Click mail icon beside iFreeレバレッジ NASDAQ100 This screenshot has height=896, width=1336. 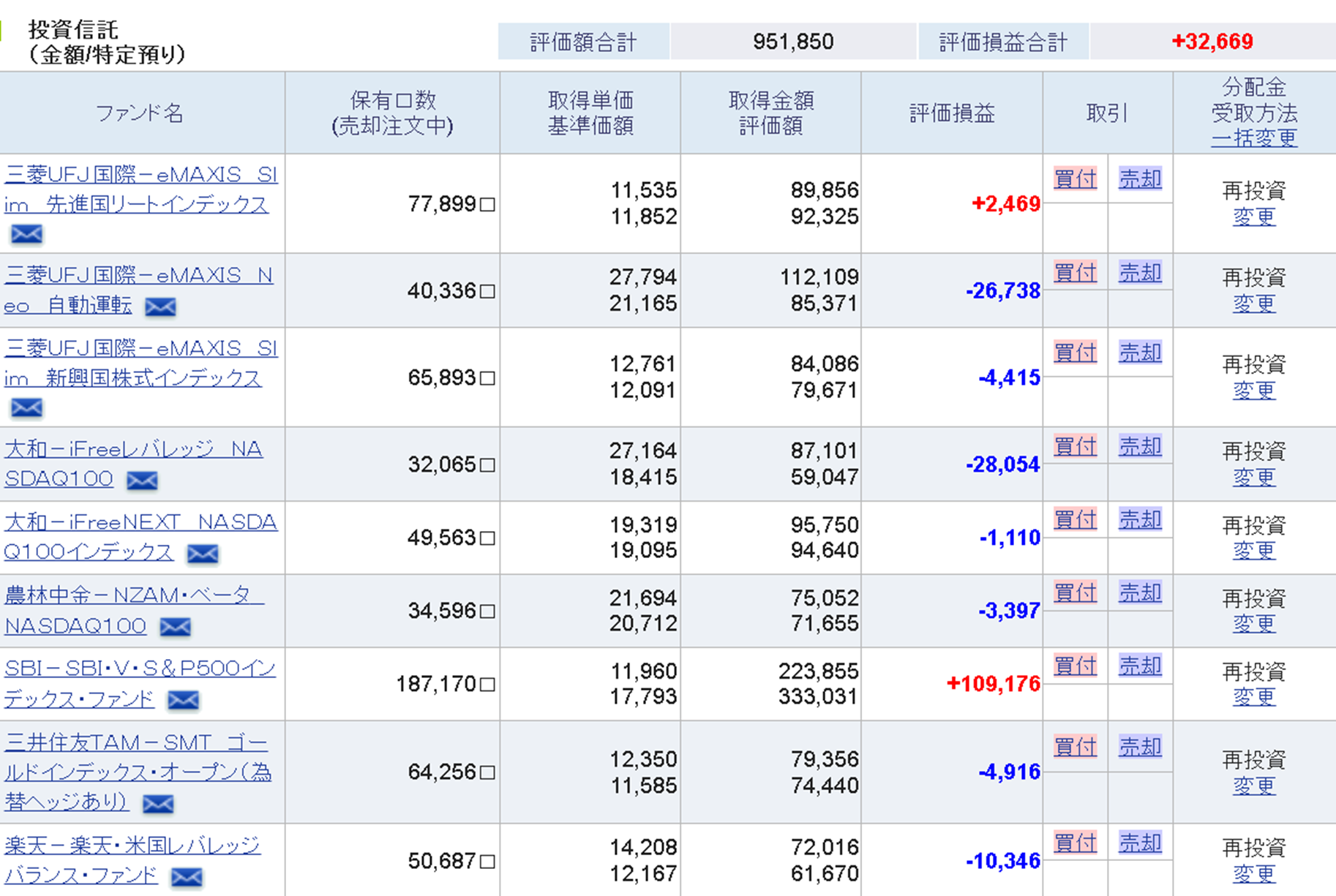[x=142, y=481]
